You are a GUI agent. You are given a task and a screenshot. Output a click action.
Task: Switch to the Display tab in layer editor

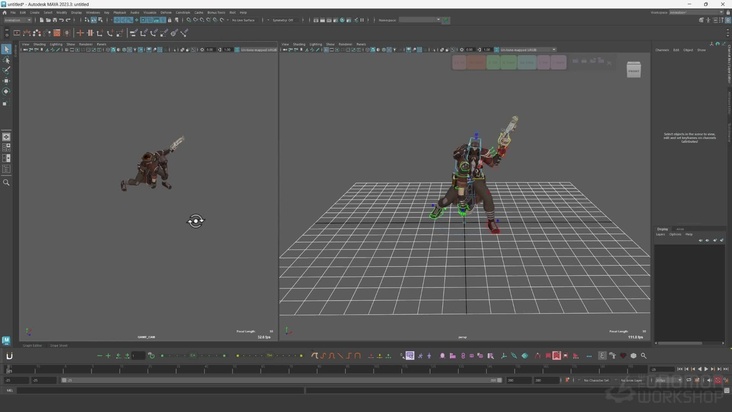click(x=662, y=229)
